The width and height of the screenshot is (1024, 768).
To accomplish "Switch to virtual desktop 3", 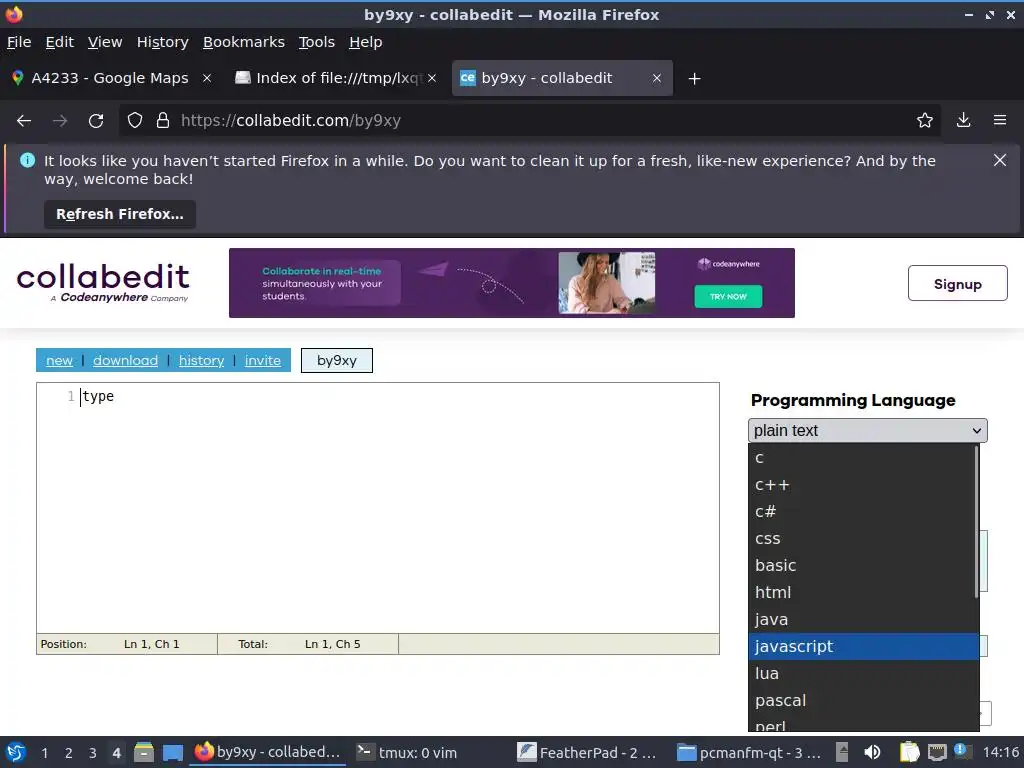I will pos(93,753).
